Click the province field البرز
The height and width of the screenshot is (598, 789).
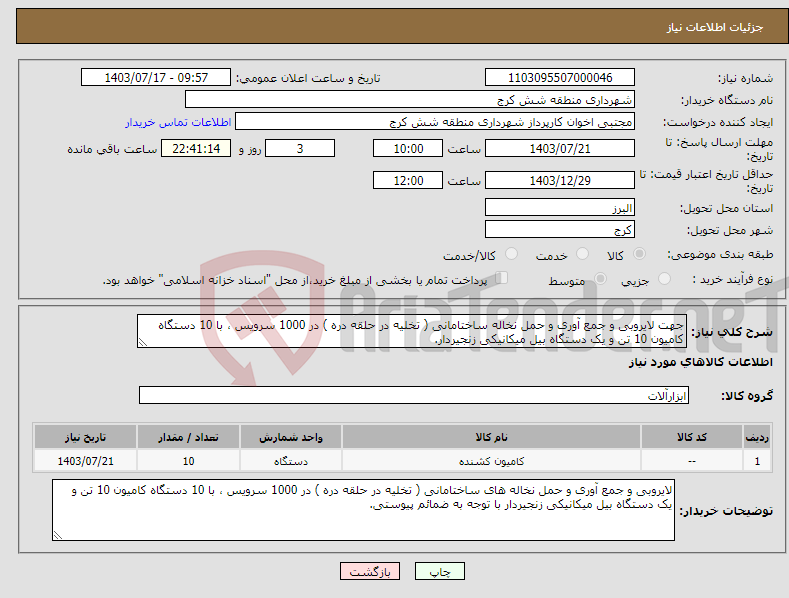pyautogui.click(x=560, y=207)
